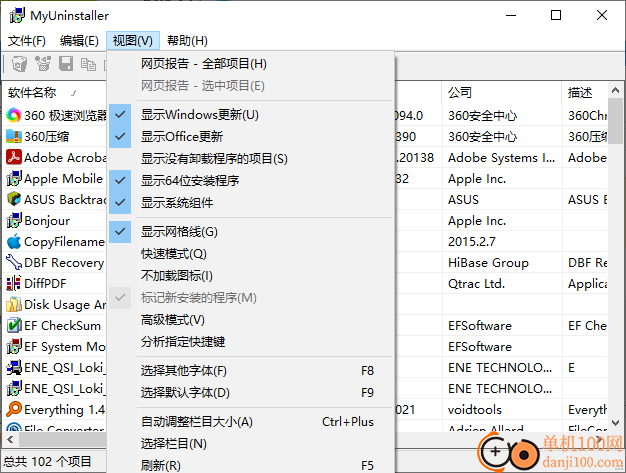Click the ASUS Backtracker icon
This screenshot has width=626, height=473.
pos(14,199)
